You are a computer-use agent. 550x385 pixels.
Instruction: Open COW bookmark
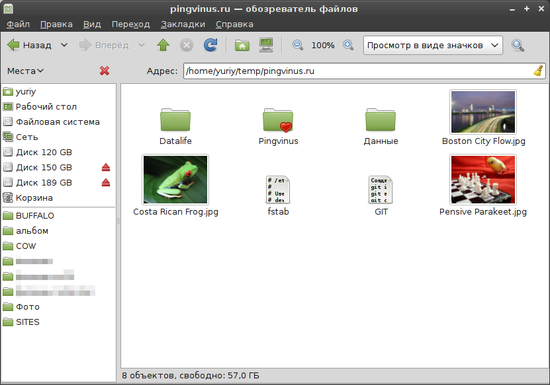[x=59, y=246]
